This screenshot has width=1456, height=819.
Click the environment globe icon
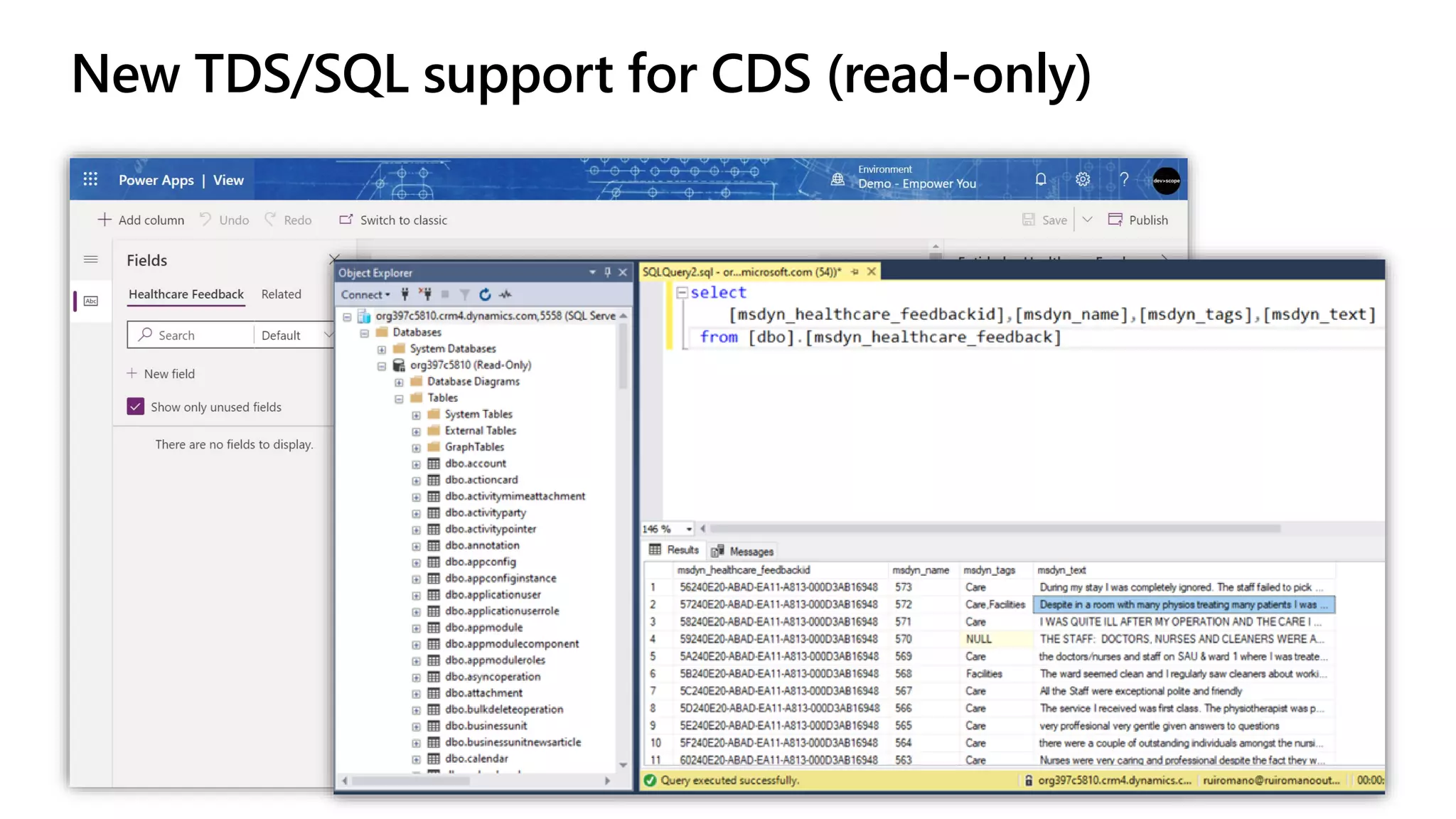click(x=838, y=179)
